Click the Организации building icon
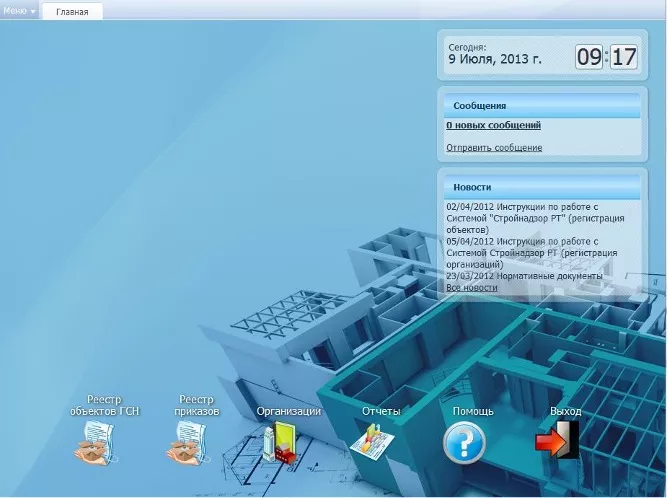668x498 pixels. click(x=280, y=443)
